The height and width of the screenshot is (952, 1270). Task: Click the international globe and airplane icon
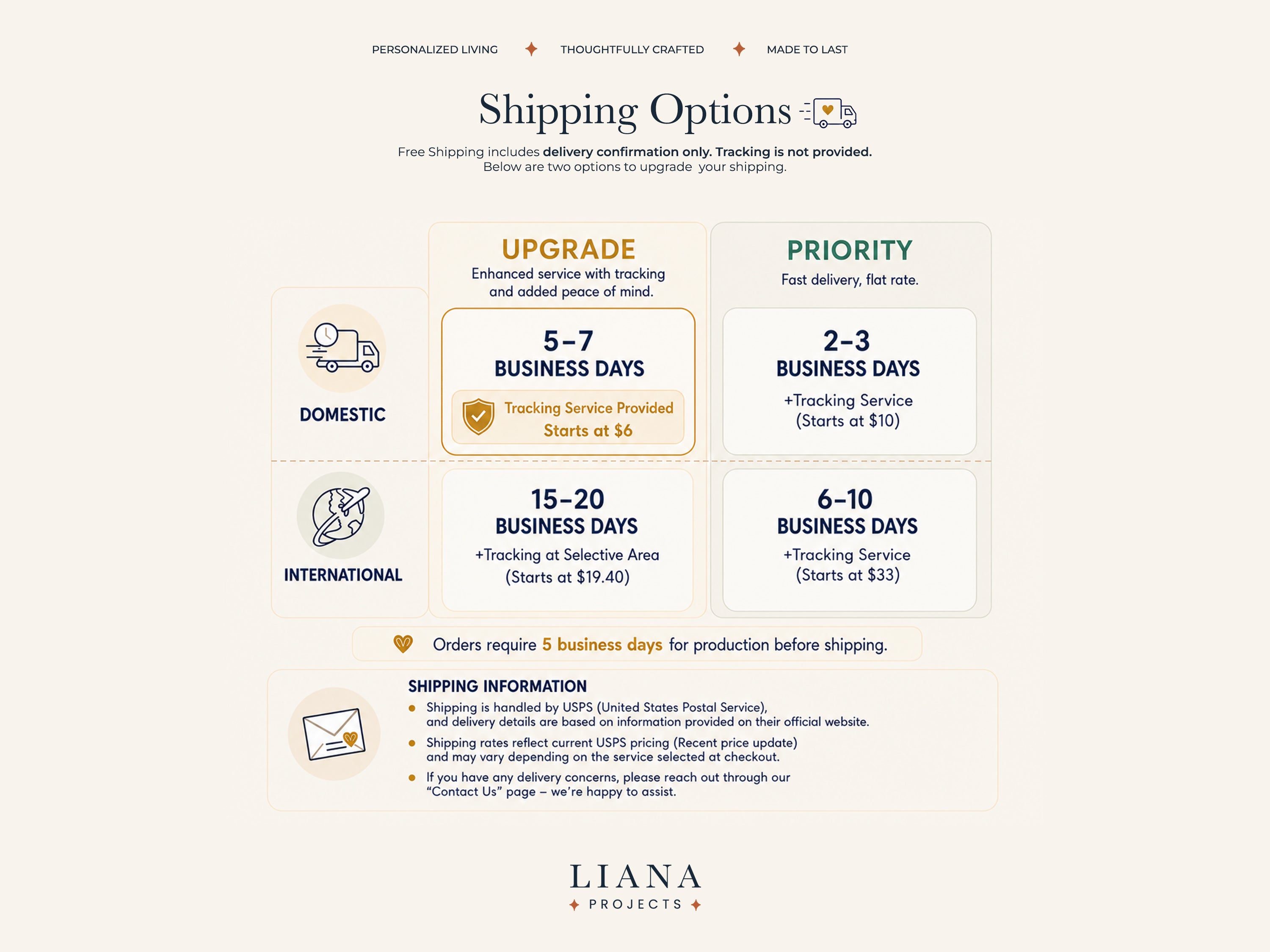point(340,515)
